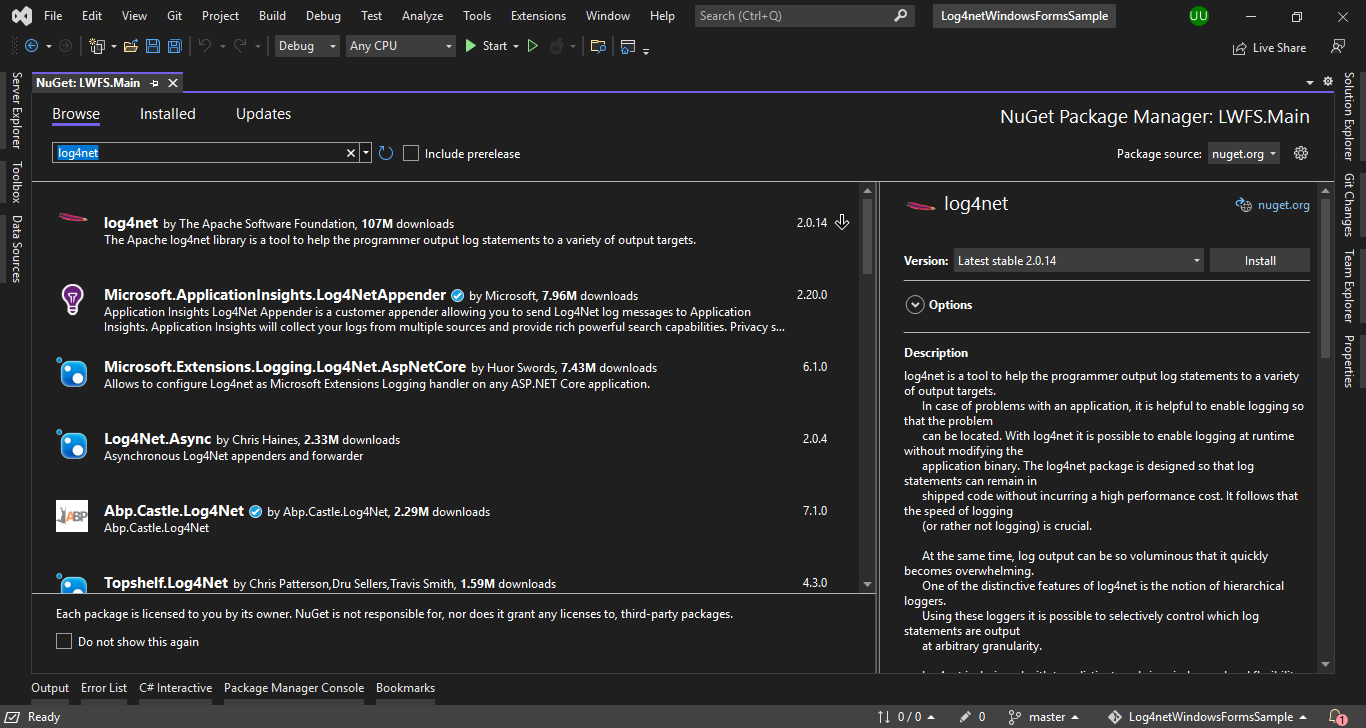The height and width of the screenshot is (728, 1366).
Task: Enable the Include prerelease checkbox
Action: coord(411,153)
